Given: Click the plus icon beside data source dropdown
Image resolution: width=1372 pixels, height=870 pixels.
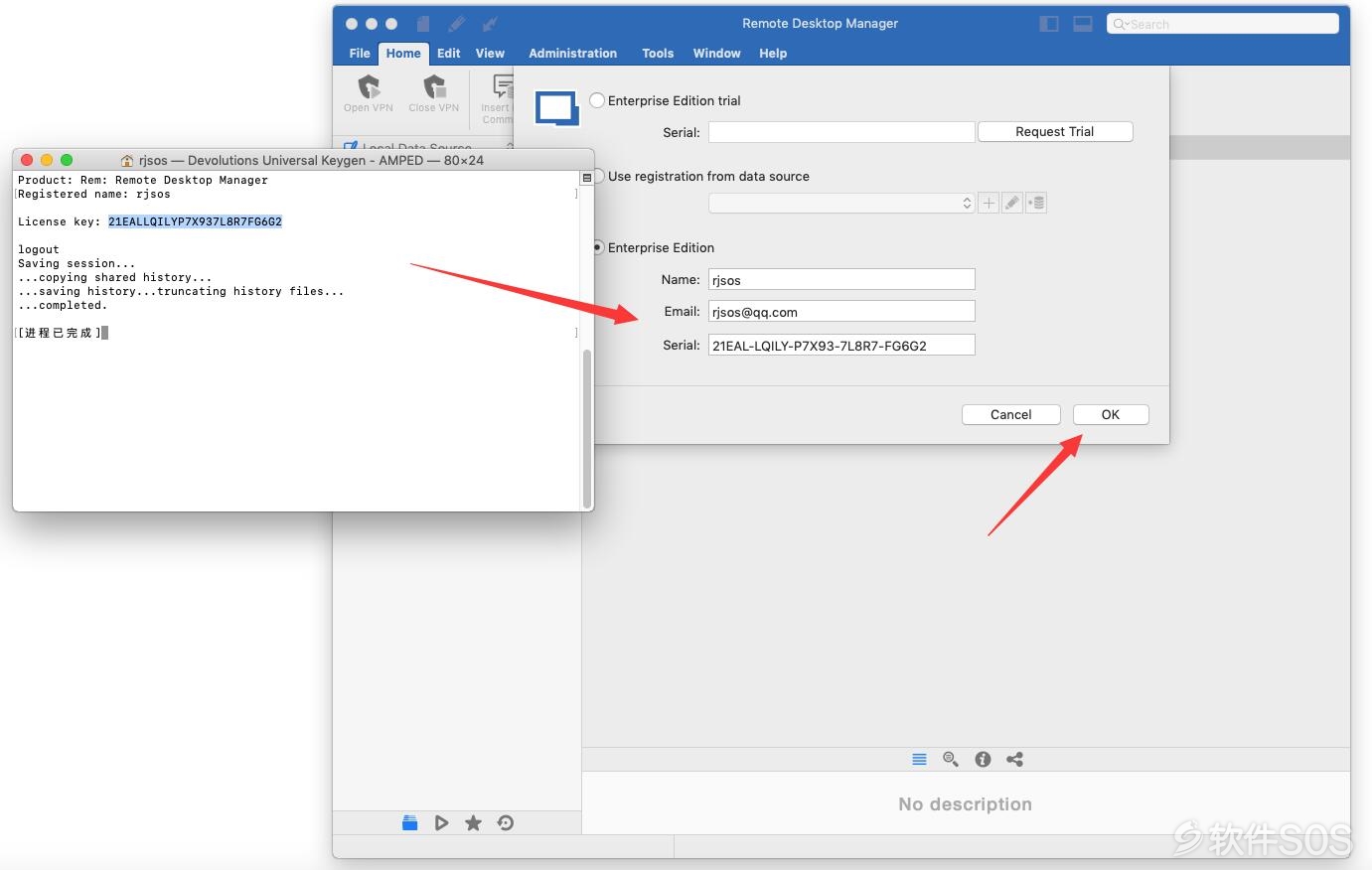Looking at the screenshot, I should click(989, 203).
